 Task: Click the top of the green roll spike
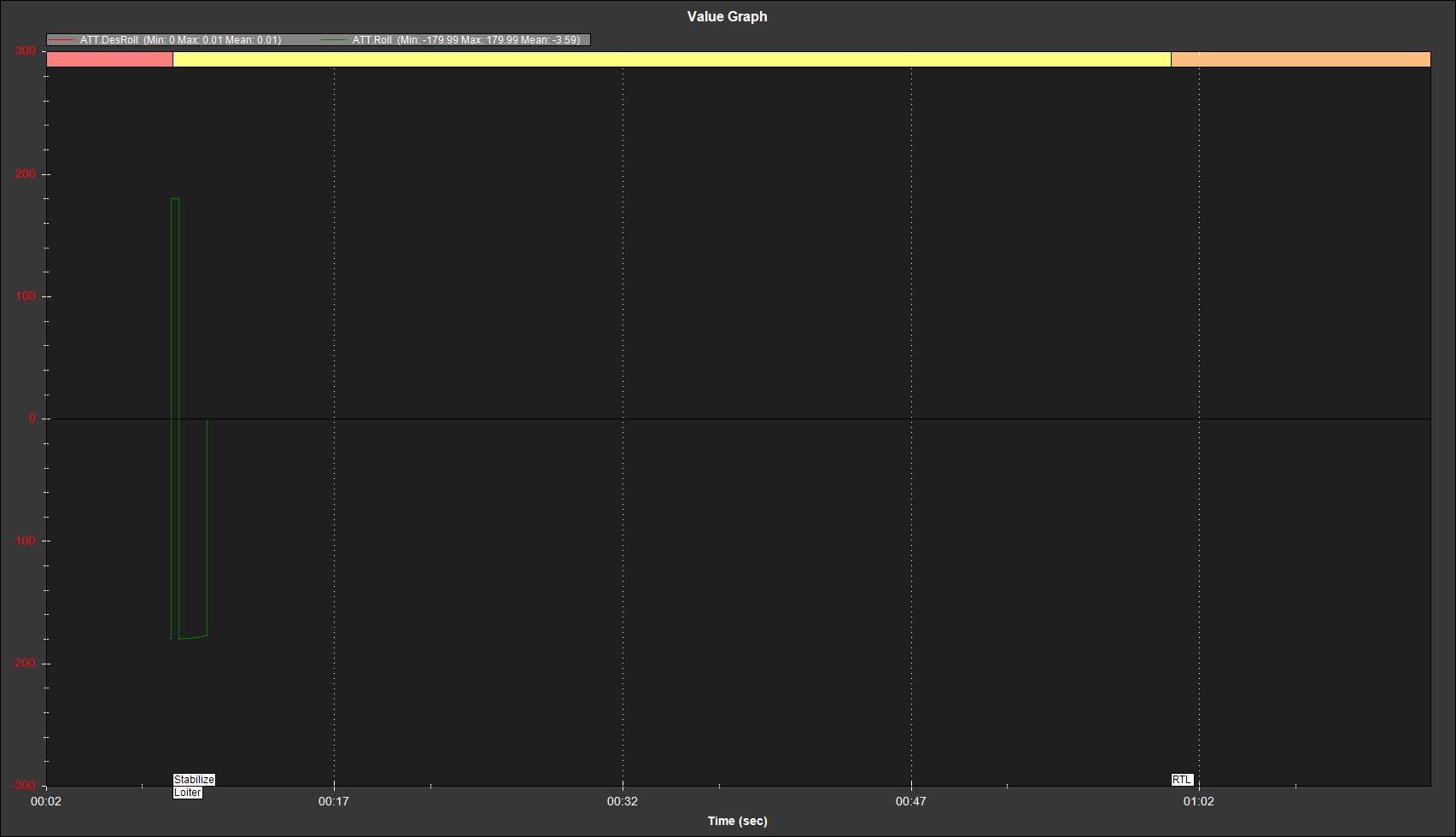pos(175,199)
